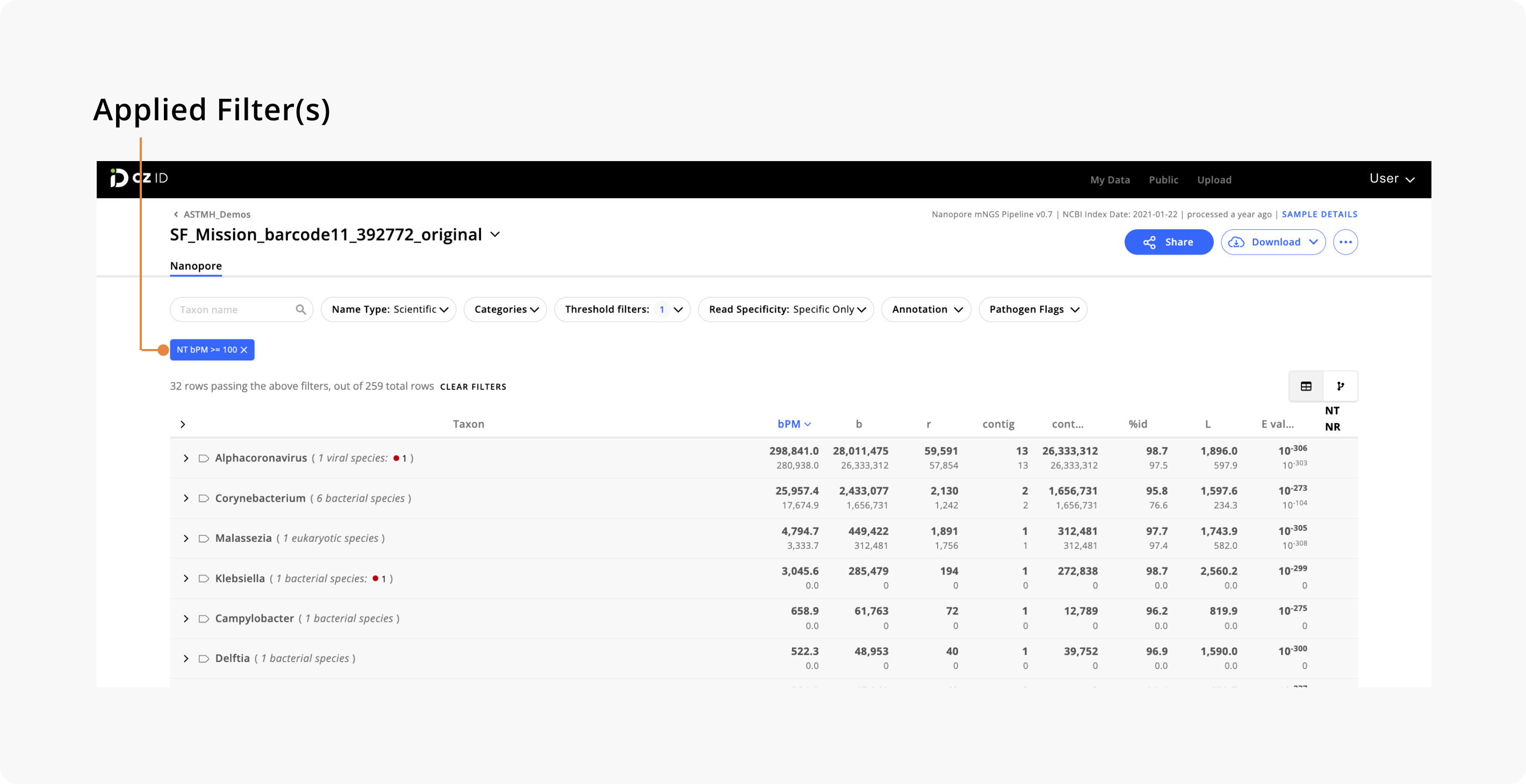This screenshot has width=1526, height=784.
Task: Open My Data in top navigation
Action: pyautogui.click(x=1110, y=180)
